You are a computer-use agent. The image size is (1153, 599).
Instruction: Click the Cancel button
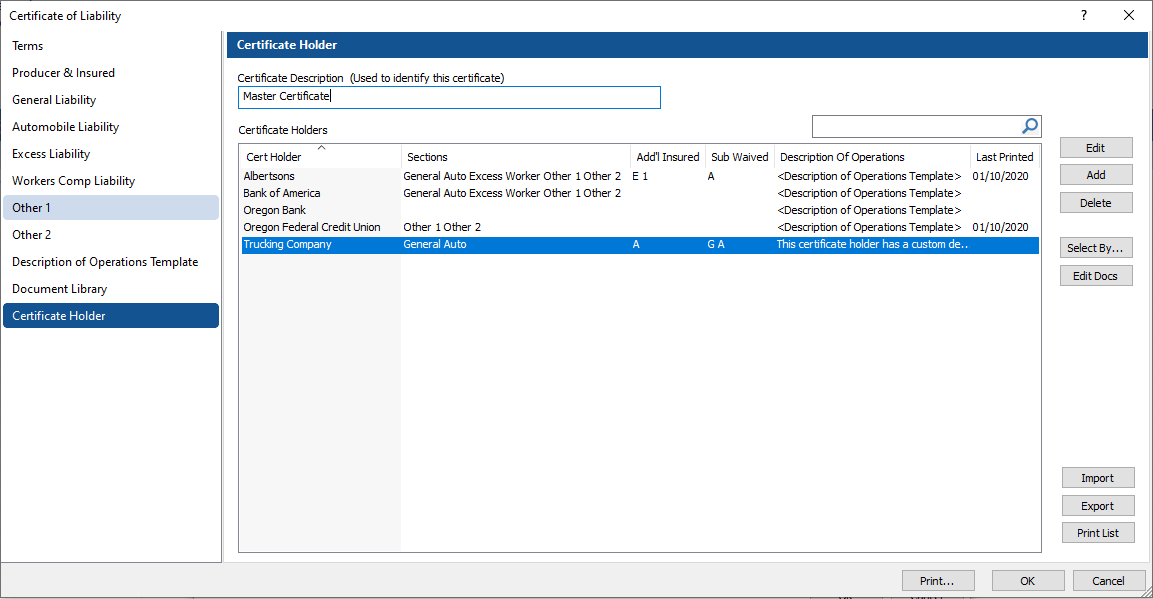click(1109, 581)
